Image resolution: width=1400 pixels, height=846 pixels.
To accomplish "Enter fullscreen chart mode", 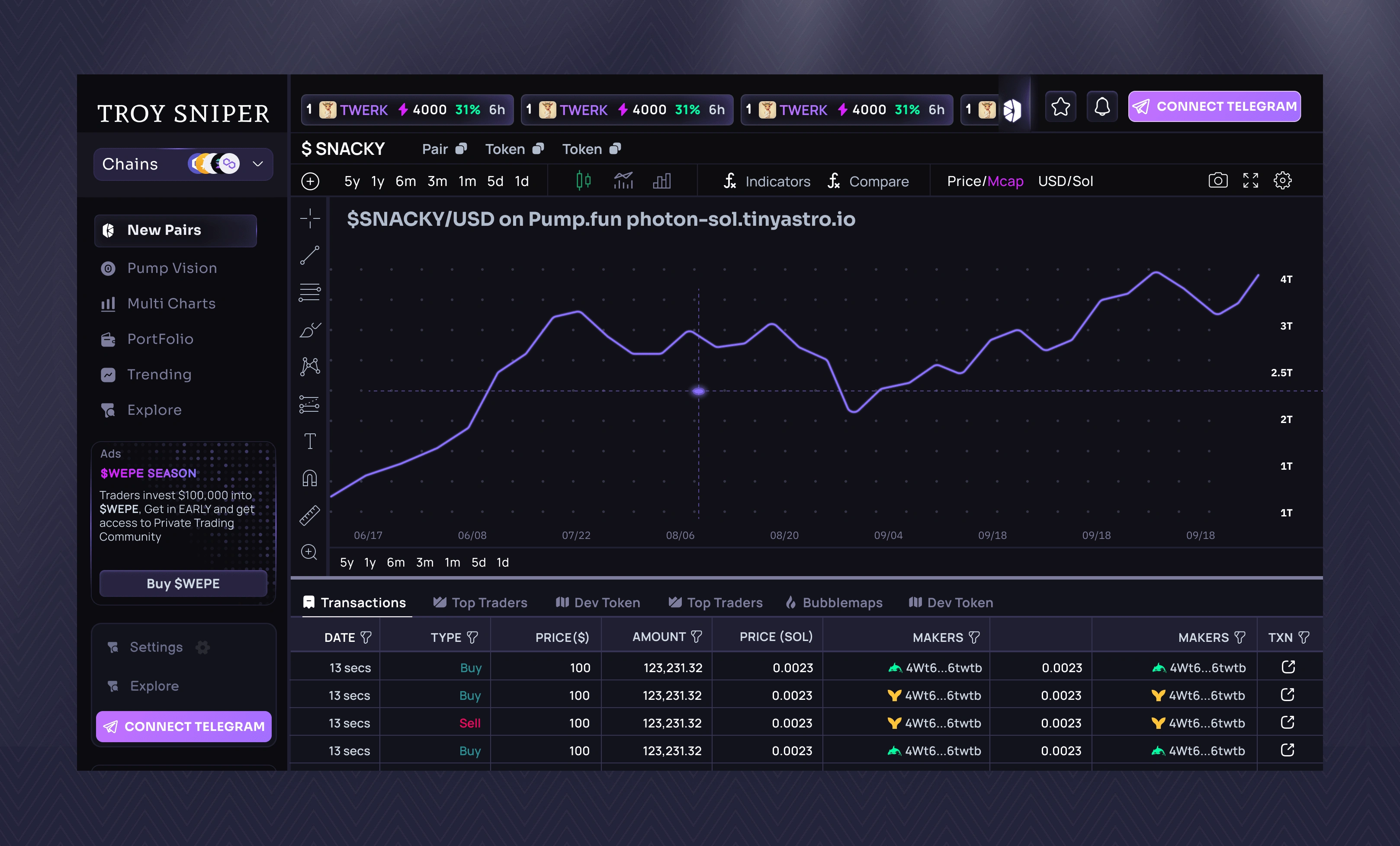I will coord(1251,181).
